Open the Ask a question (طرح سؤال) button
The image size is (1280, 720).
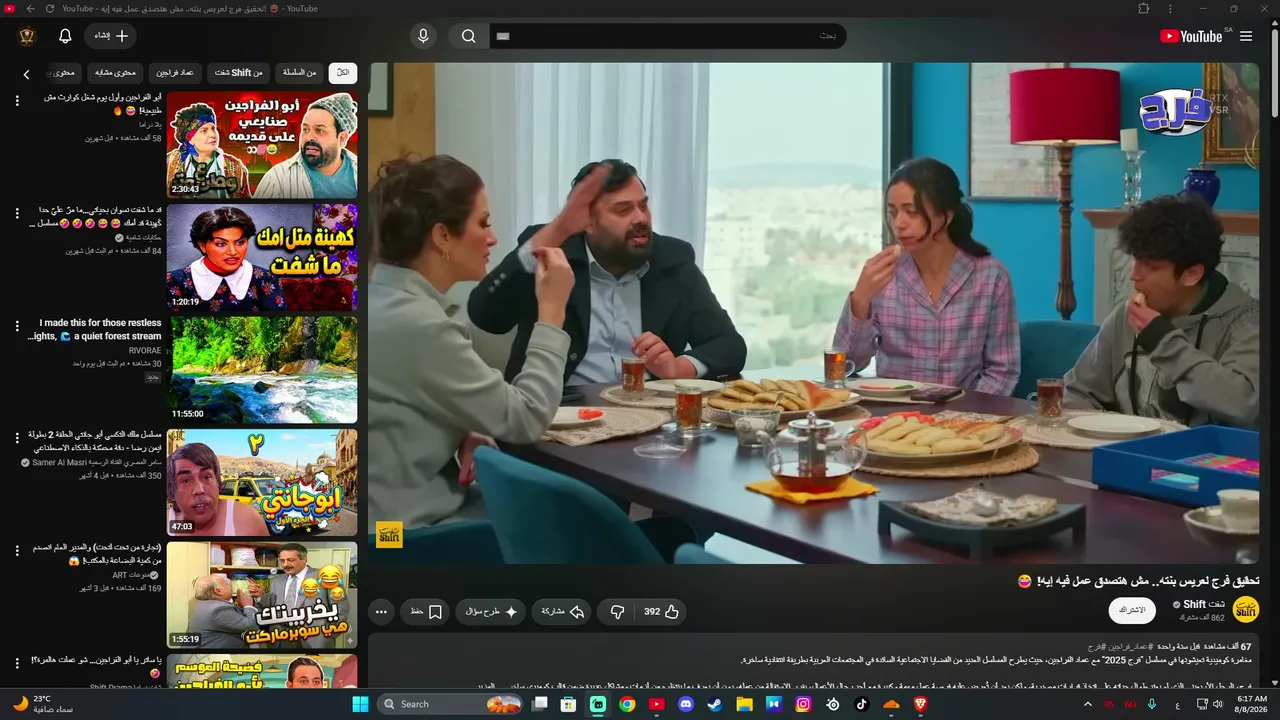(491, 611)
